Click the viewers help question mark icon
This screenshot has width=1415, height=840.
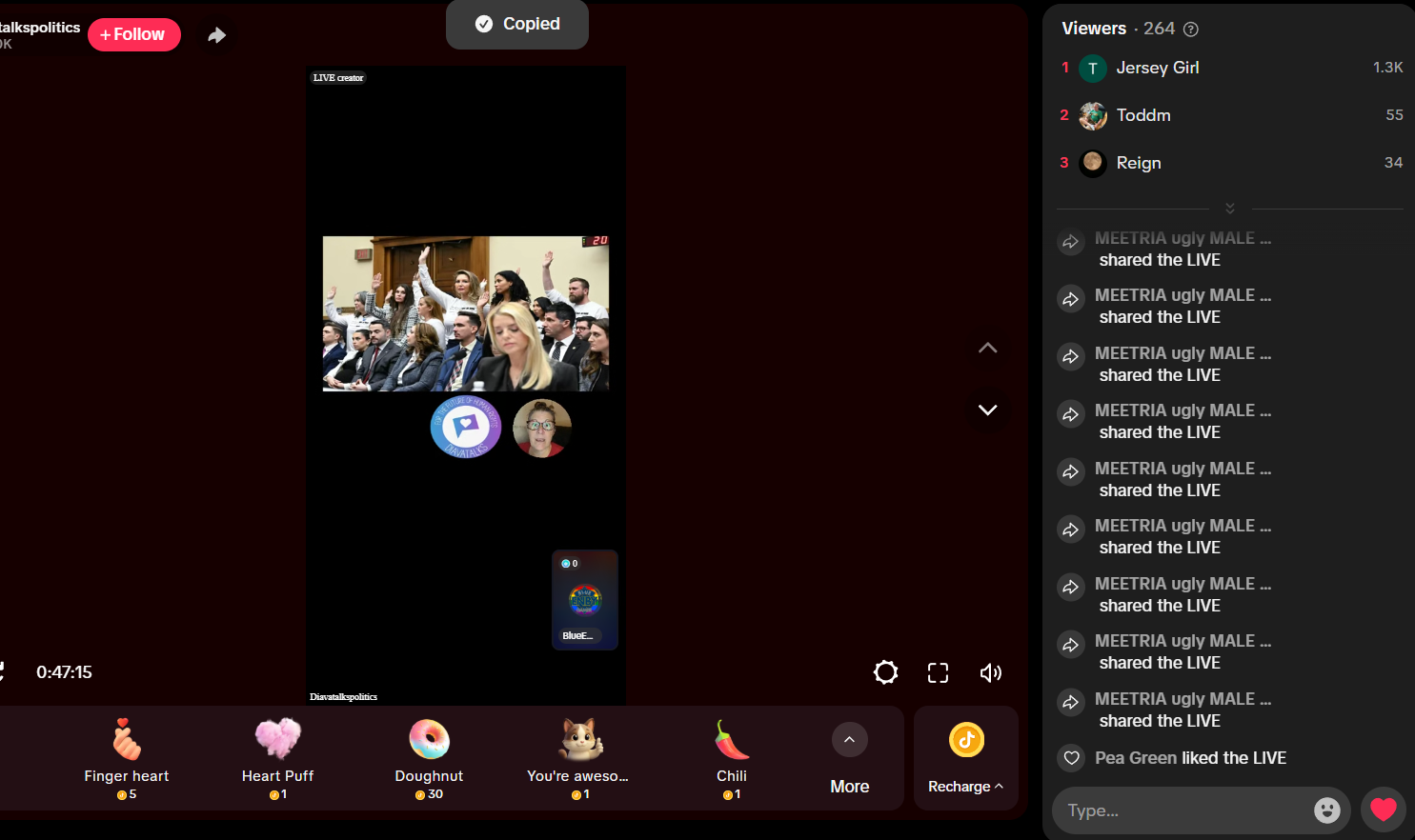(1191, 30)
